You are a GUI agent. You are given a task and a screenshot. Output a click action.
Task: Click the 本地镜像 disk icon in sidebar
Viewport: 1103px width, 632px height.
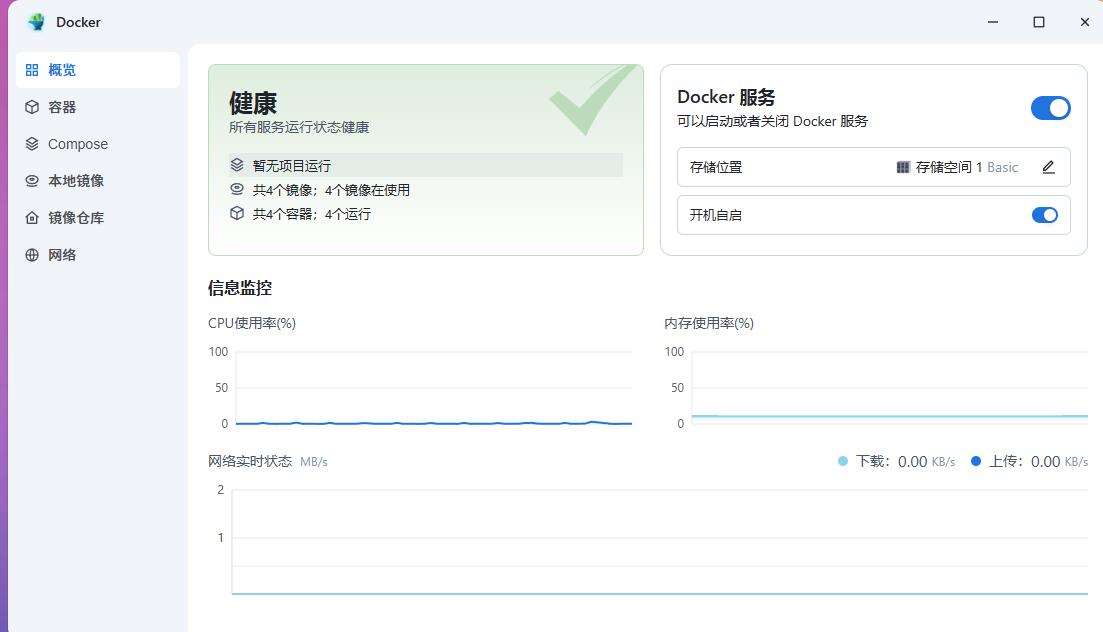point(32,181)
